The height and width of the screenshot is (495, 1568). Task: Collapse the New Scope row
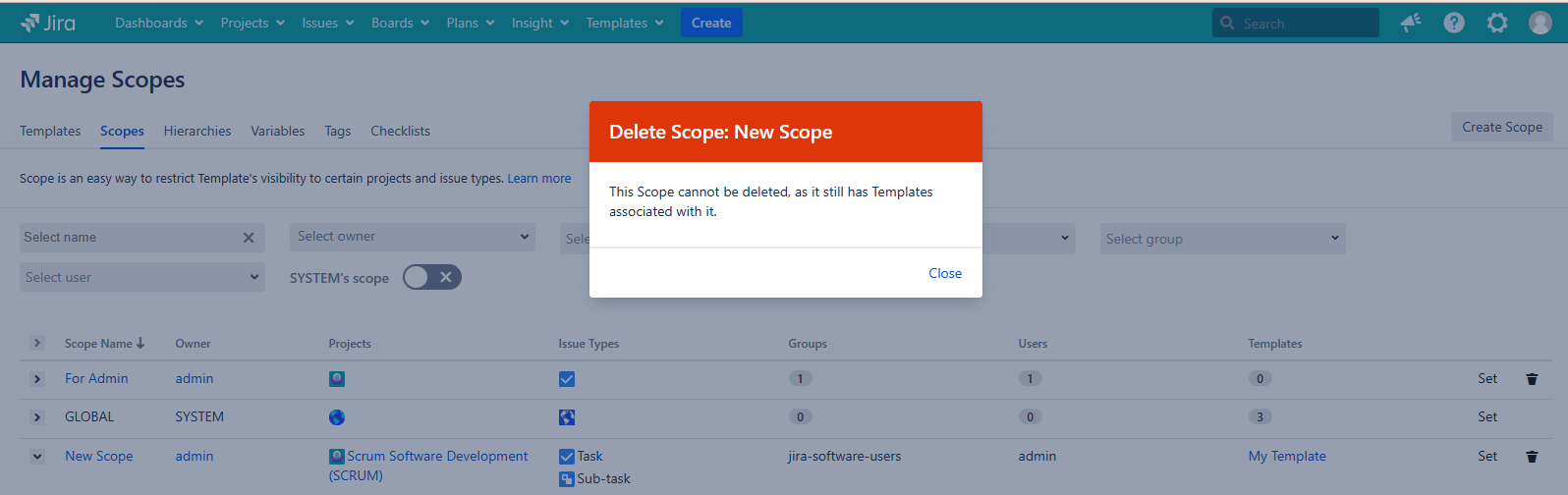coord(37,457)
